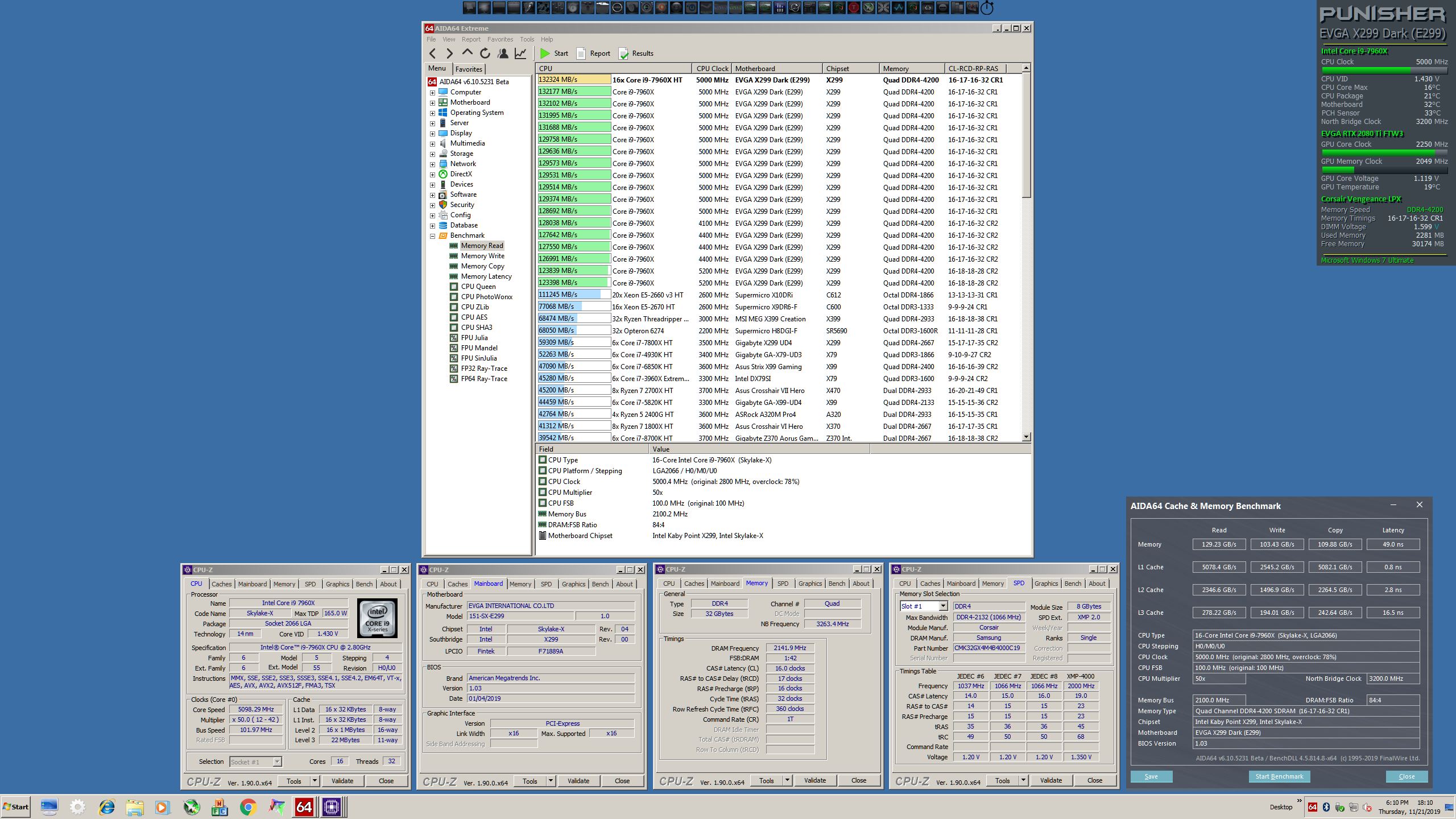Open the Tools dropdown arrow in CPU-Z CPU window

[x=315, y=781]
